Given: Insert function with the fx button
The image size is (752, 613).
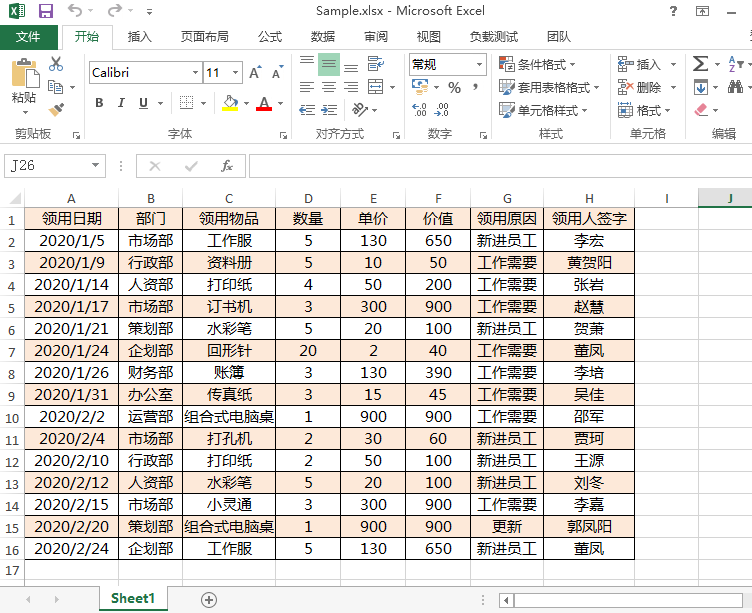Looking at the screenshot, I should pos(226,166).
